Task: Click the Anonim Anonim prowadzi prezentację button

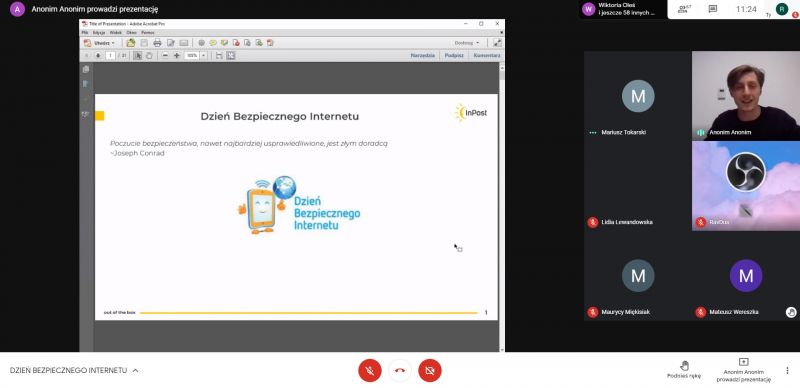Action: click(743, 370)
